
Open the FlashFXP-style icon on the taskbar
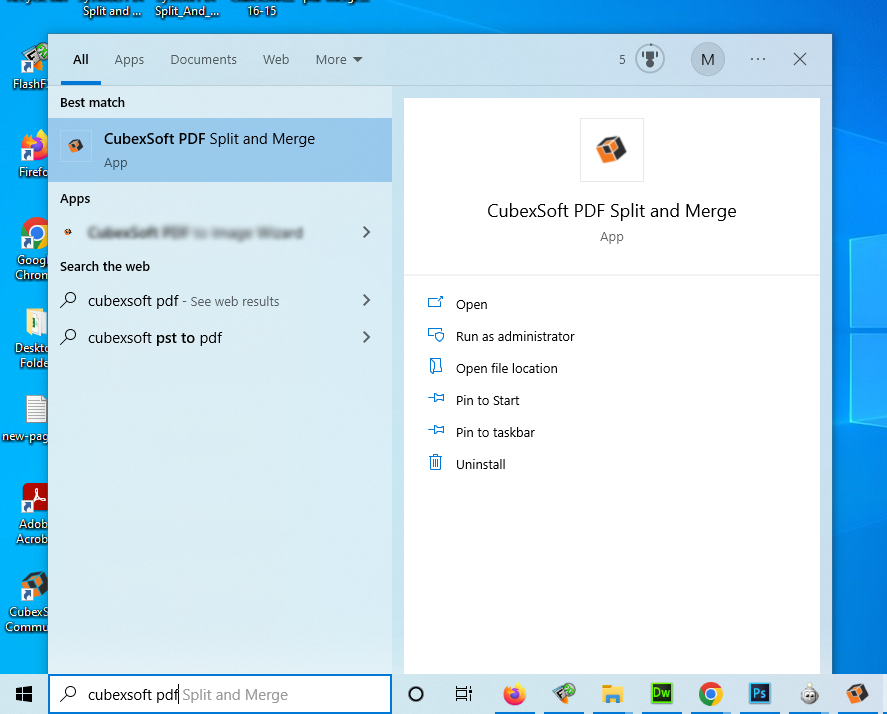coord(563,694)
